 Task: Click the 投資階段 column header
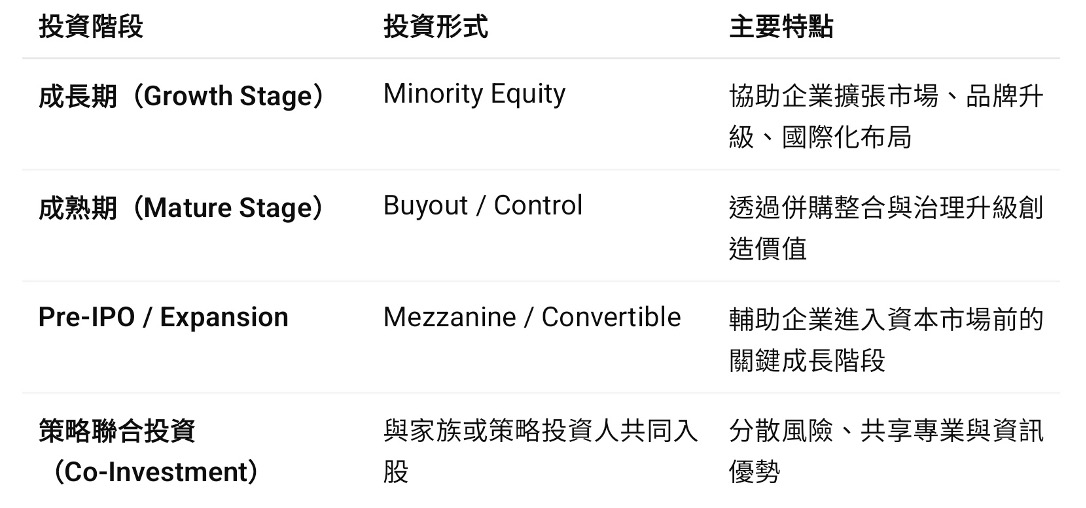[x=91, y=27]
